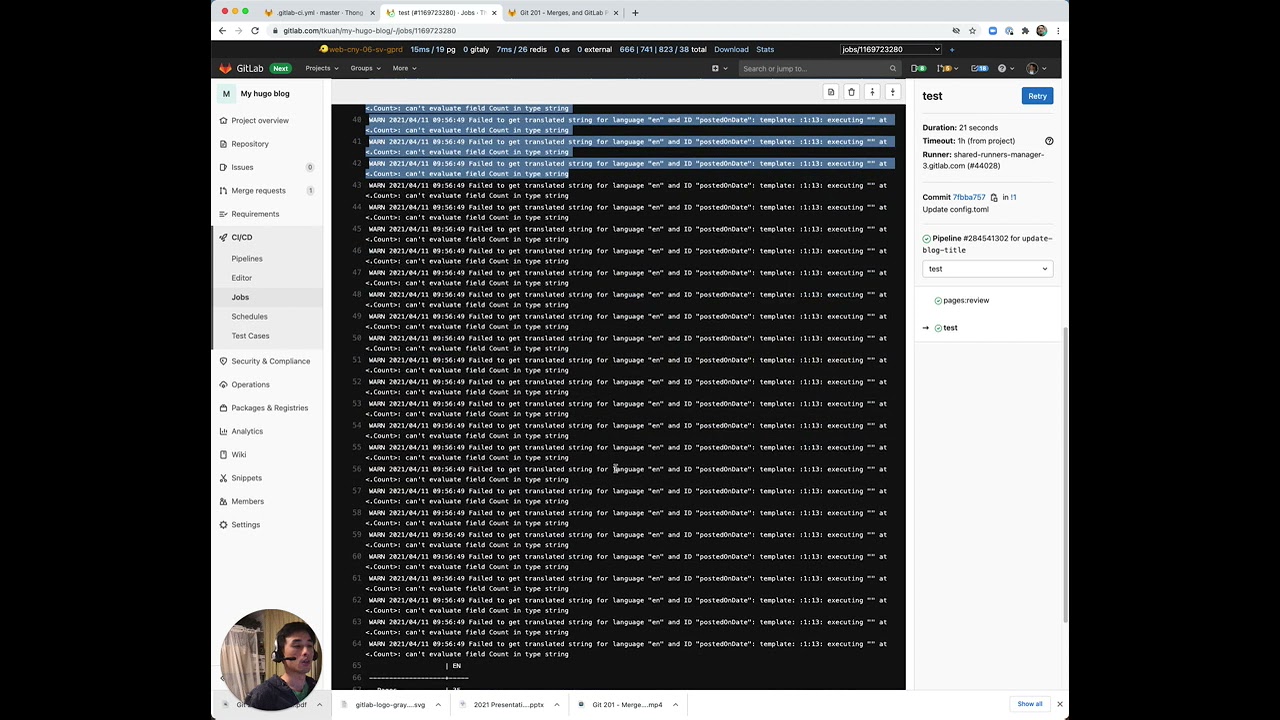
Task: Open the user avatar dropdown
Action: click(1036, 68)
